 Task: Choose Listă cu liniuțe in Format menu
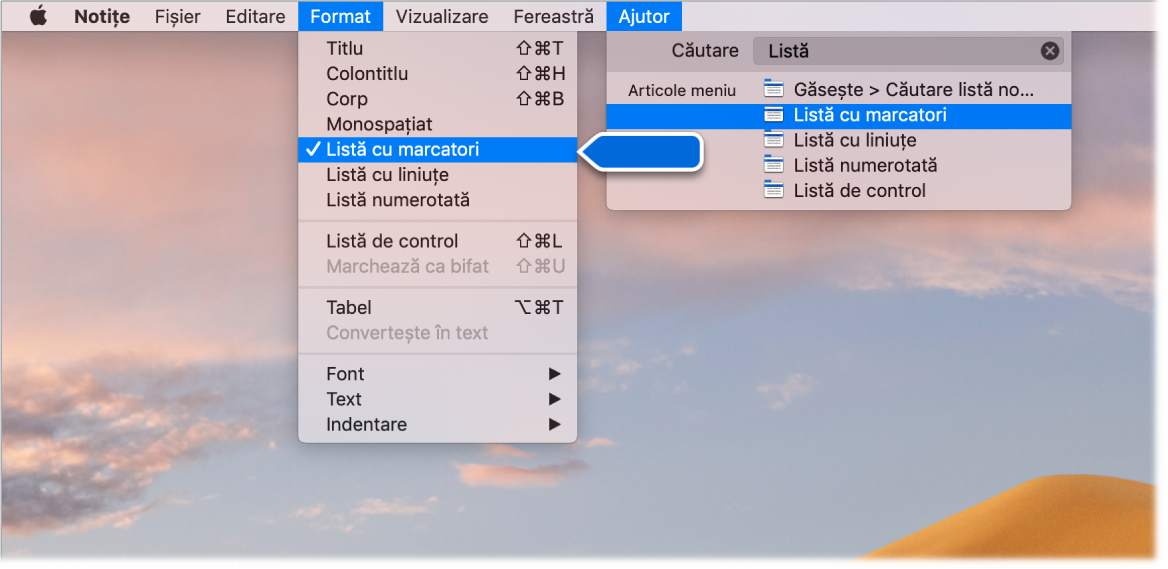pos(437,175)
